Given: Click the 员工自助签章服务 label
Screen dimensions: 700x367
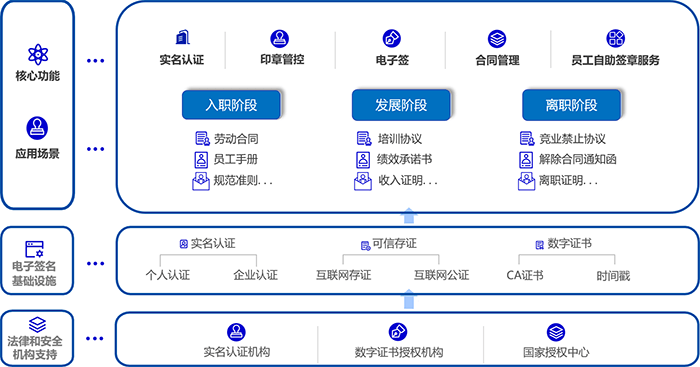Looking at the screenshot, I should (x=616, y=60).
